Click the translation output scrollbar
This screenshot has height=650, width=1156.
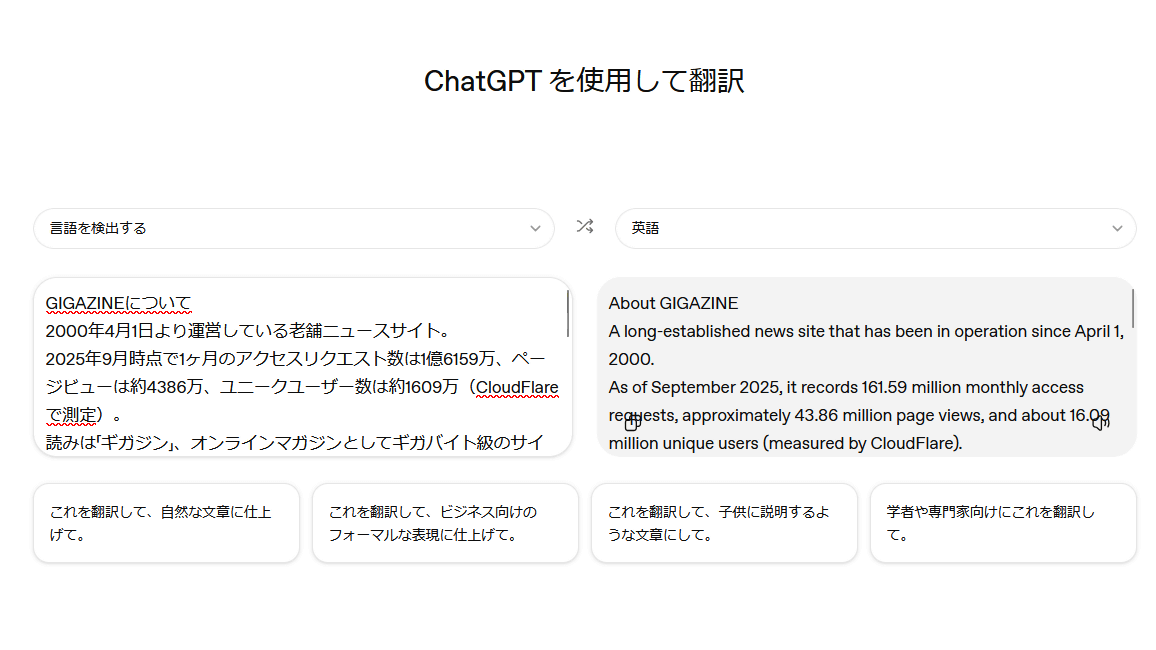click(1132, 308)
